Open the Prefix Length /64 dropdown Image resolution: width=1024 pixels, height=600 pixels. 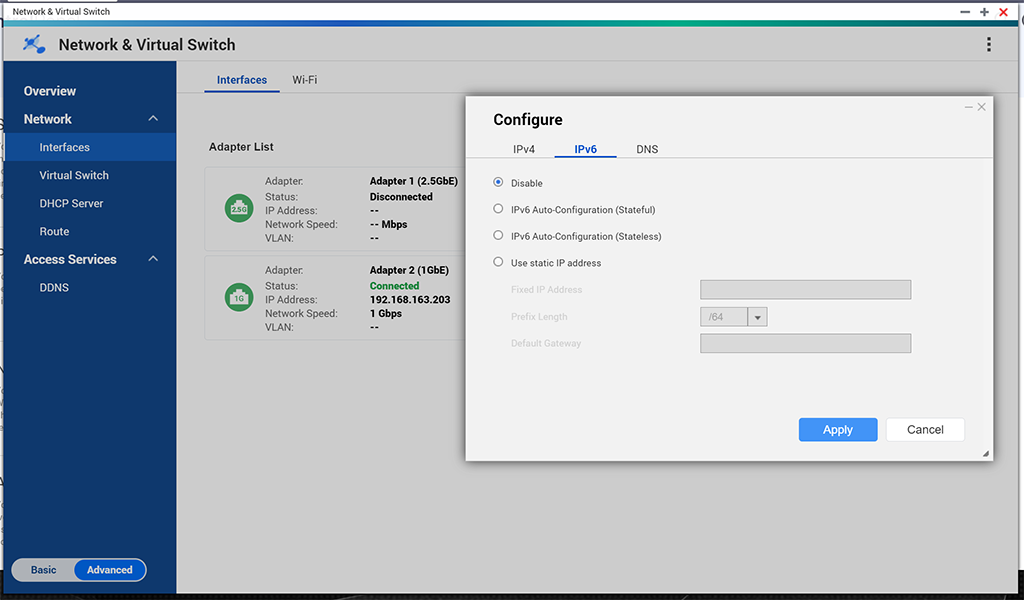[x=758, y=317]
